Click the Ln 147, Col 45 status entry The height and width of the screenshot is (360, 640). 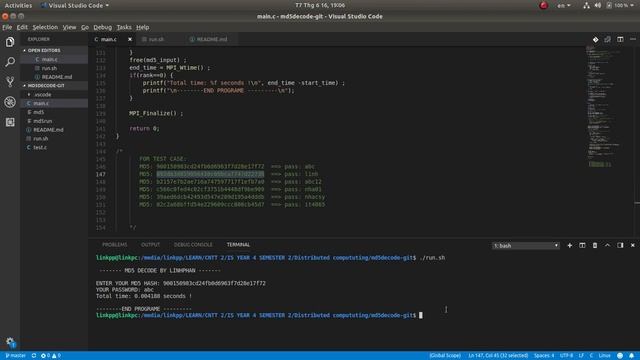click(498, 356)
